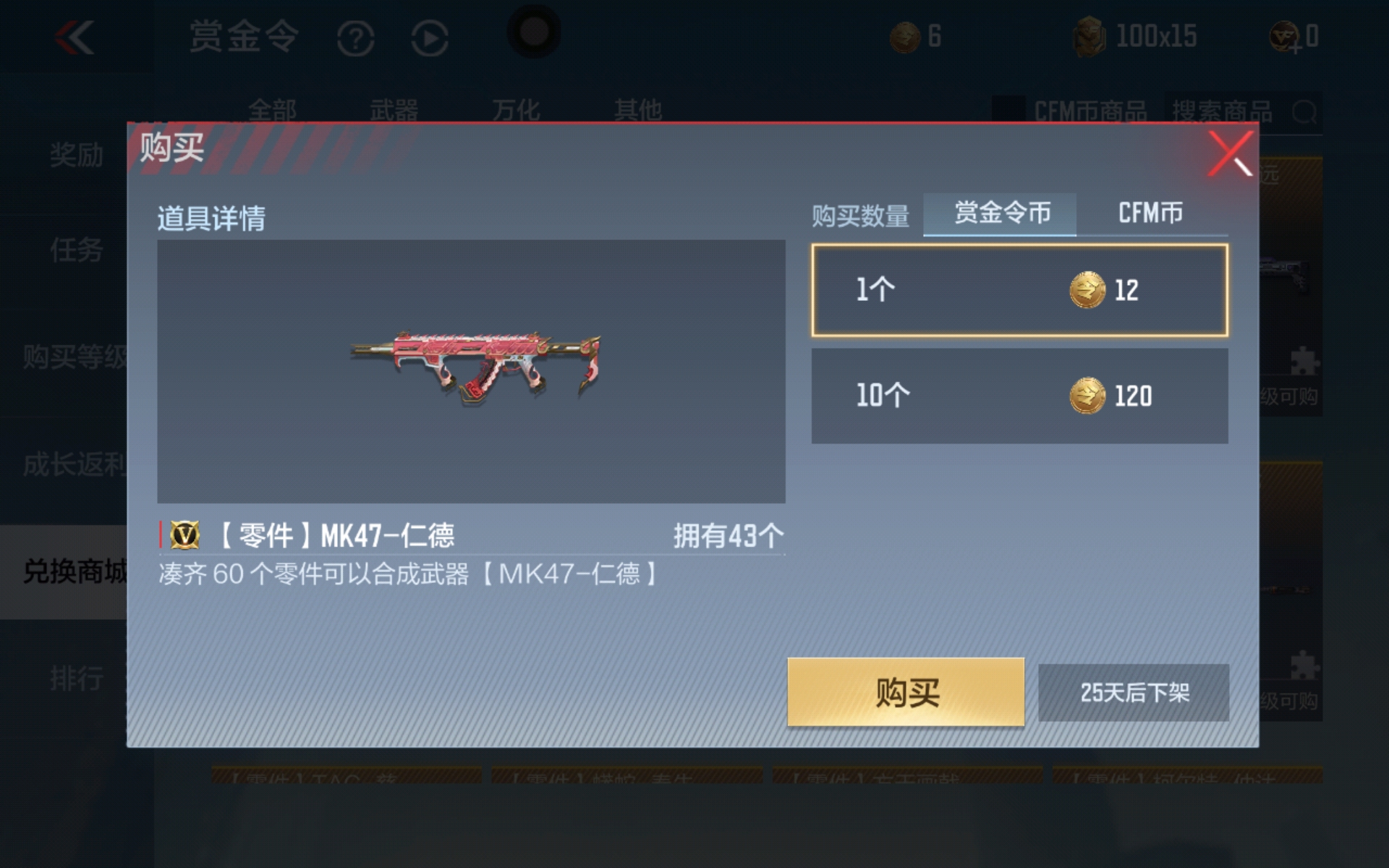This screenshot has width=1389, height=868.
Task: Switch to the CFM币 payment tab
Action: [x=1152, y=213]
